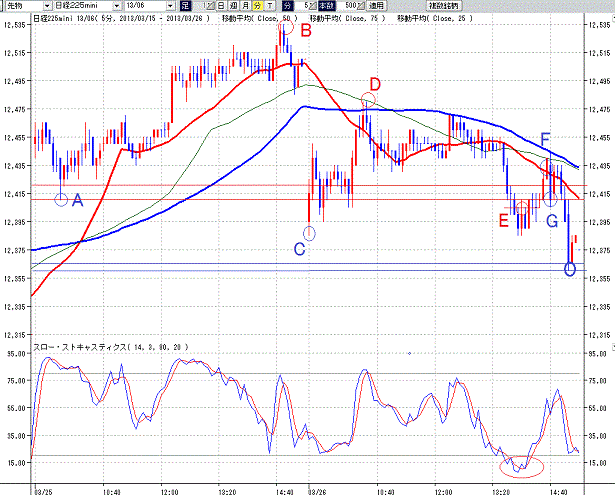Click the red oval on the stochastics low
Screen dimensions: 615x495
[521, 467]
